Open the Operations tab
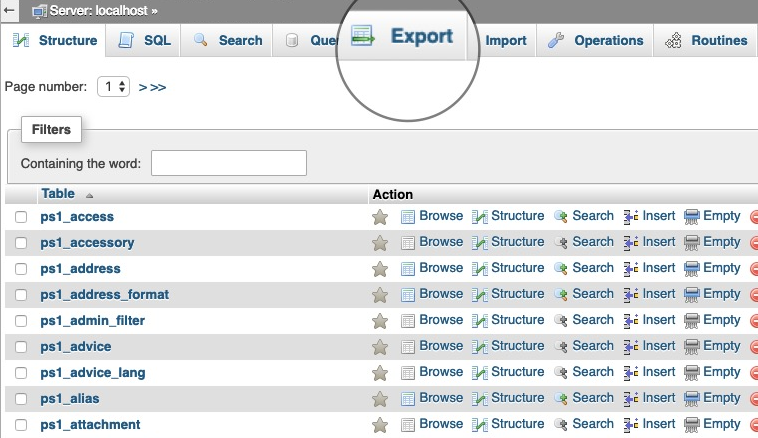 click(597, 41)
